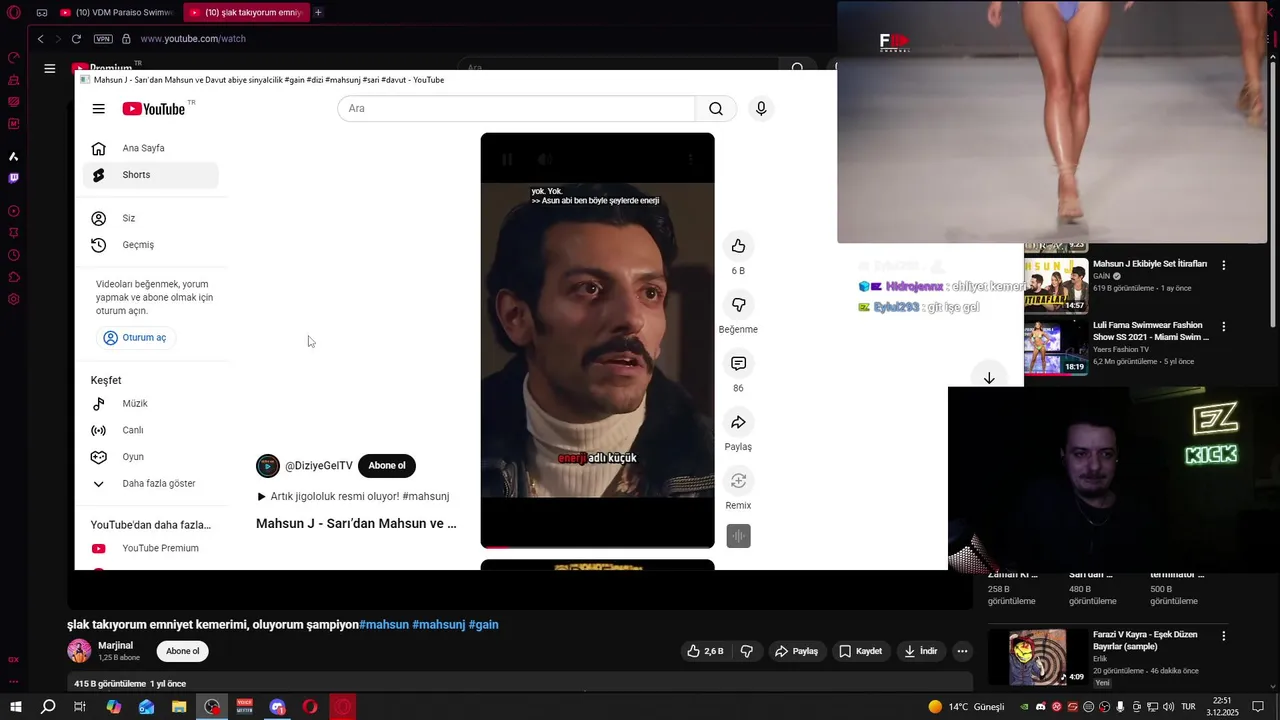Open Windows Start menu
Image resolution: width=1280 pixels, height=720 pixels.
(16, 707)
